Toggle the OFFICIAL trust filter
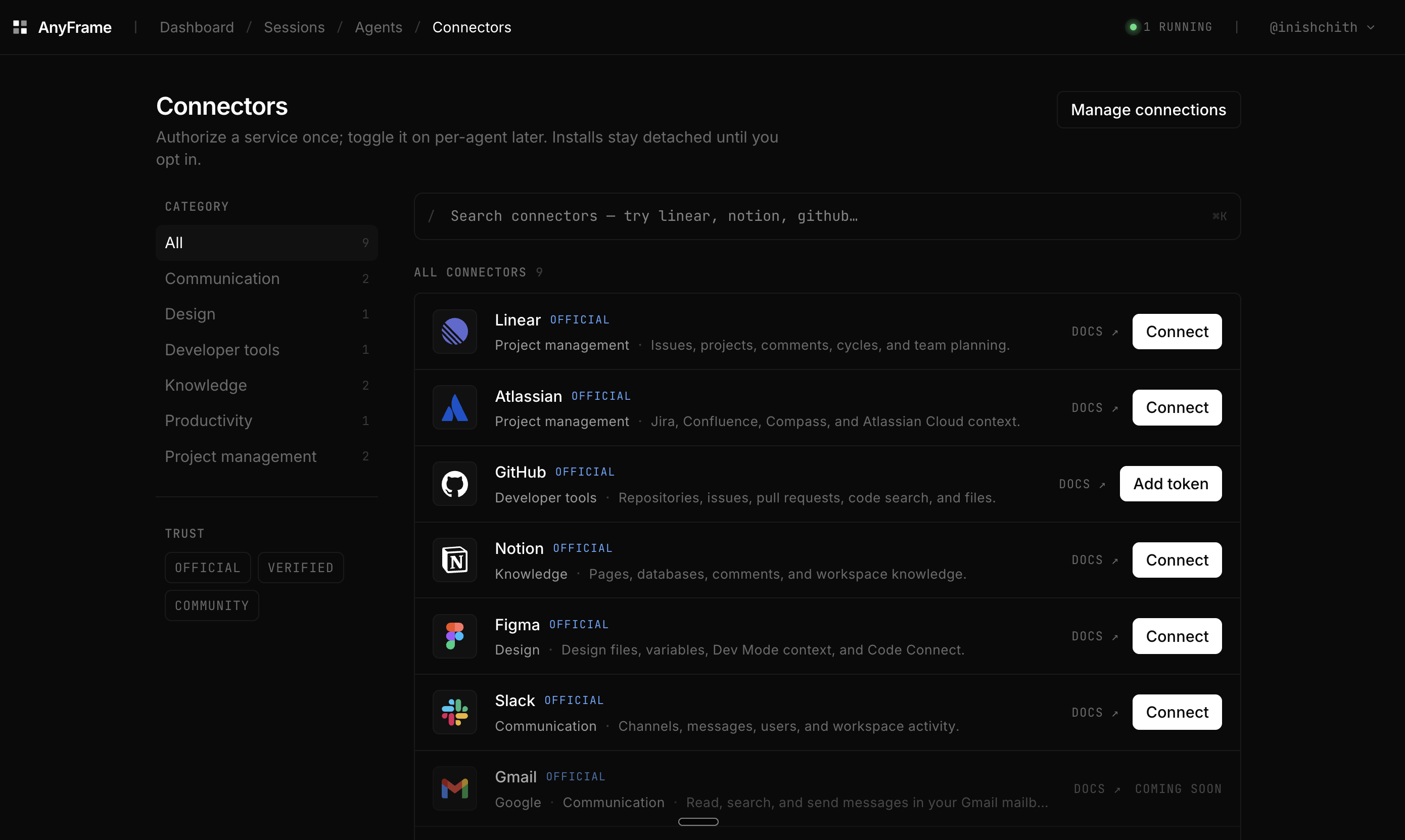 tap(208, 568)
